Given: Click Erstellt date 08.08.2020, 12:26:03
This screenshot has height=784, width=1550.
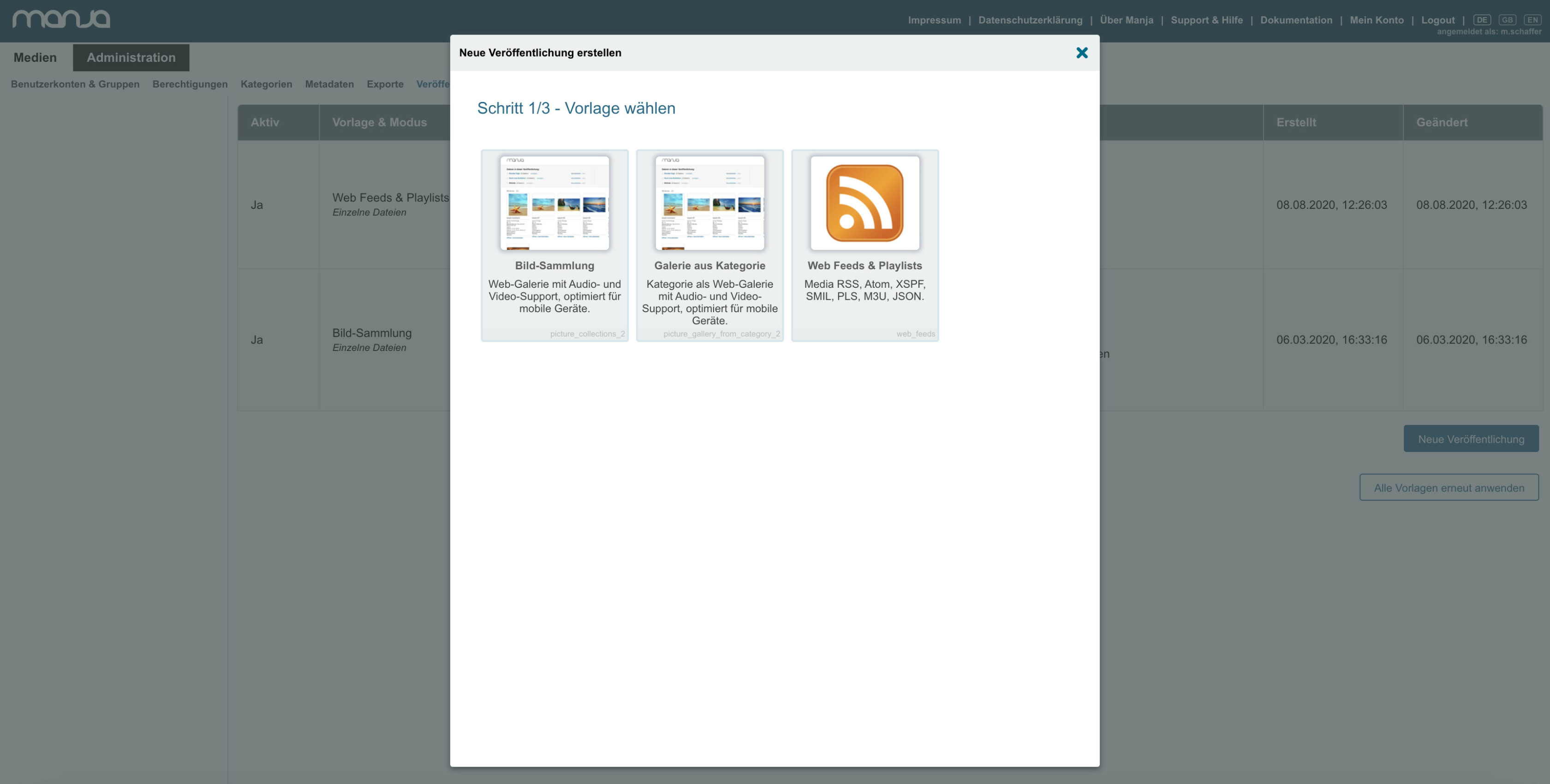Looking at the screenshot, I should [1332, 205].
